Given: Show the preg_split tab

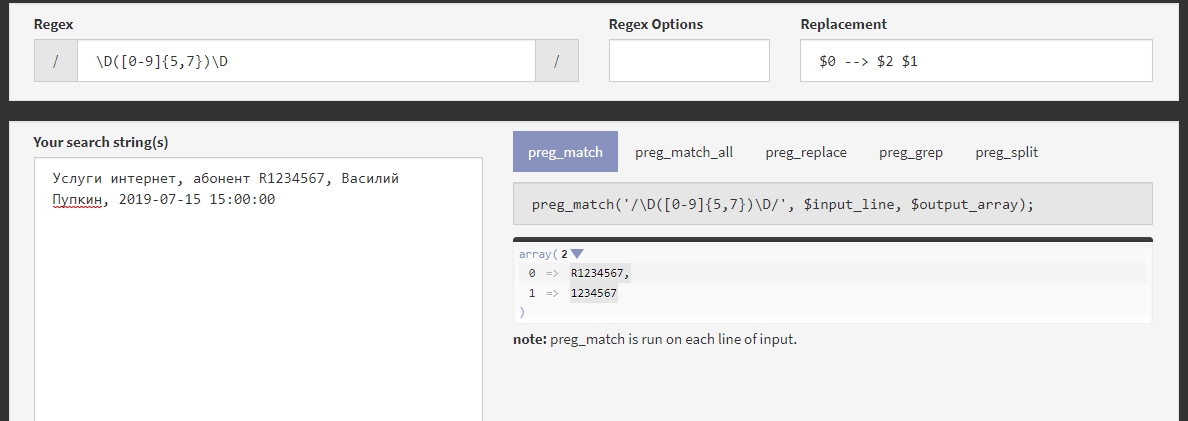Looking at the screenshot, I should [x=1006, y=152].
